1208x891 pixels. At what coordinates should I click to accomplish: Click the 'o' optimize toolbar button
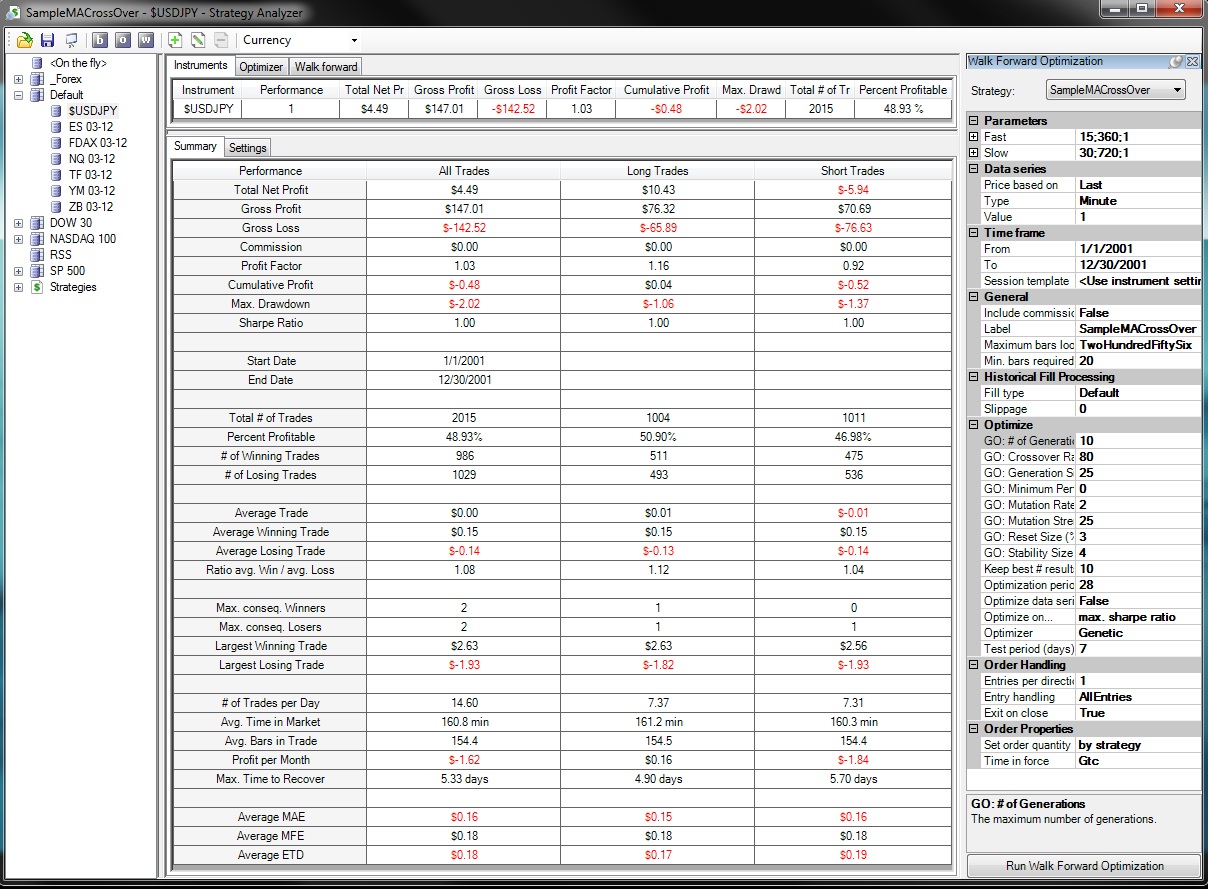pos(122,40)
